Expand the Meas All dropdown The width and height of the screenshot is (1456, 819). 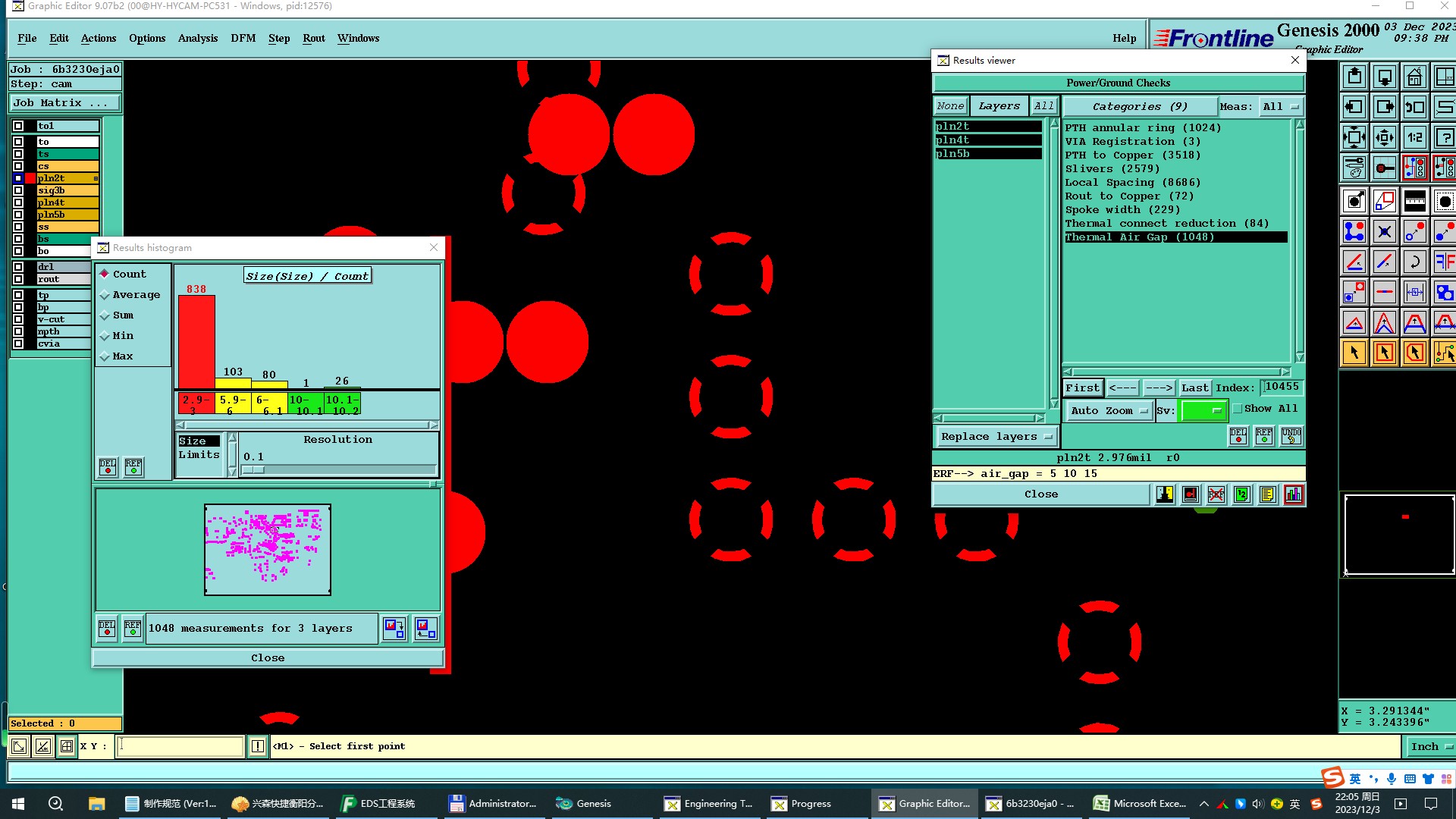tap(1280, 106)
